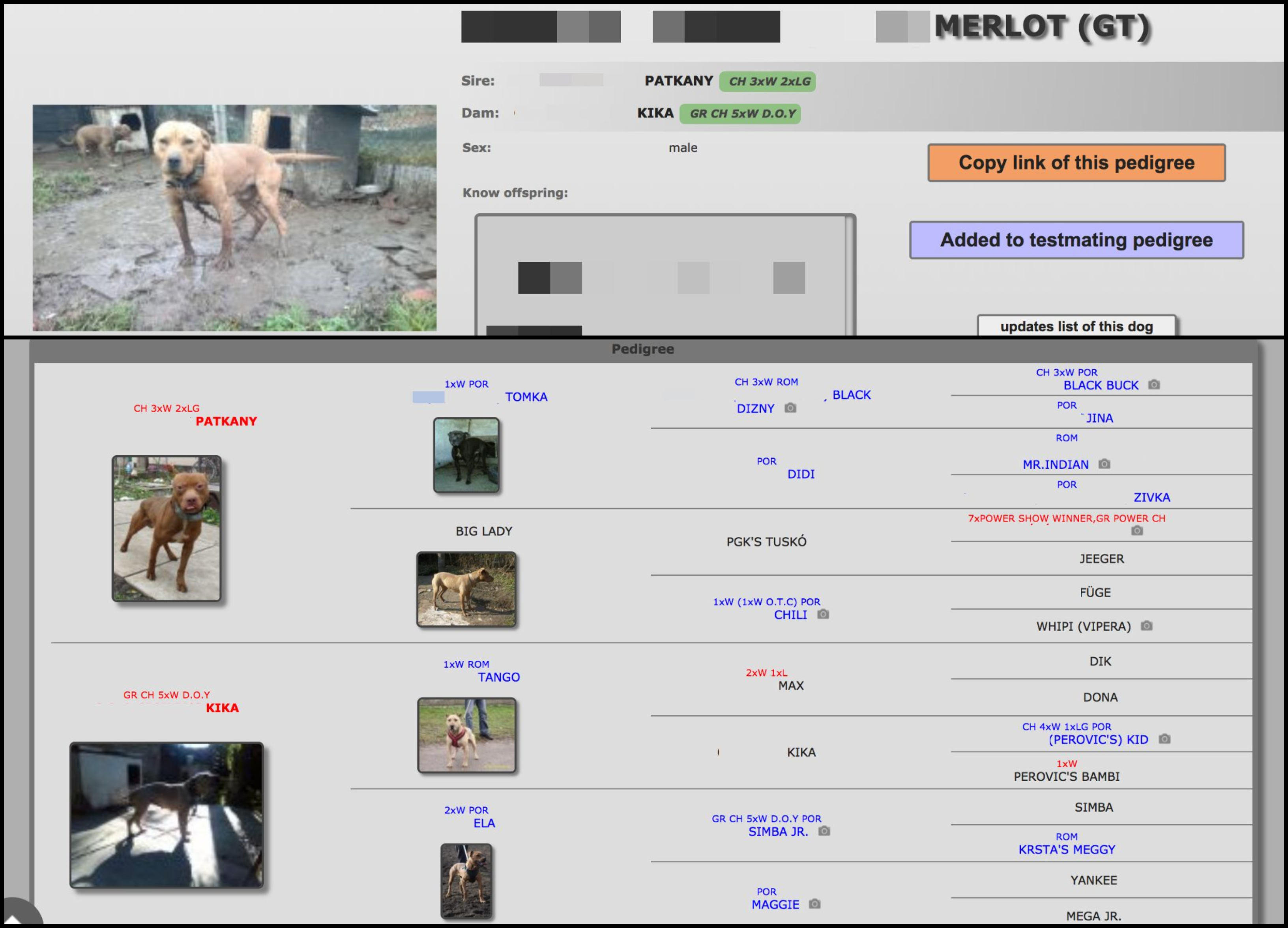Click camera icon next to BLACK BUCK

(1153, 384)
